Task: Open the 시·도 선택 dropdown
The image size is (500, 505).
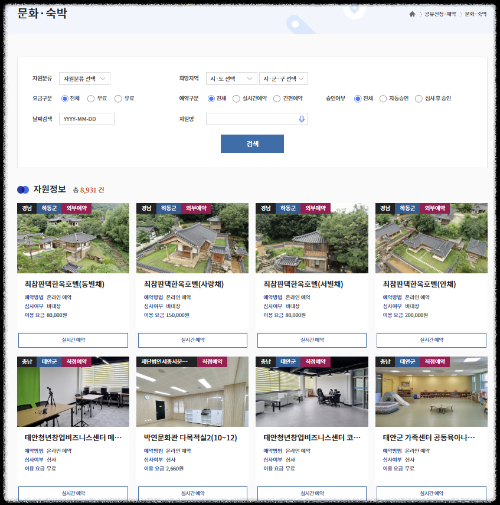Action: (232, 79)
